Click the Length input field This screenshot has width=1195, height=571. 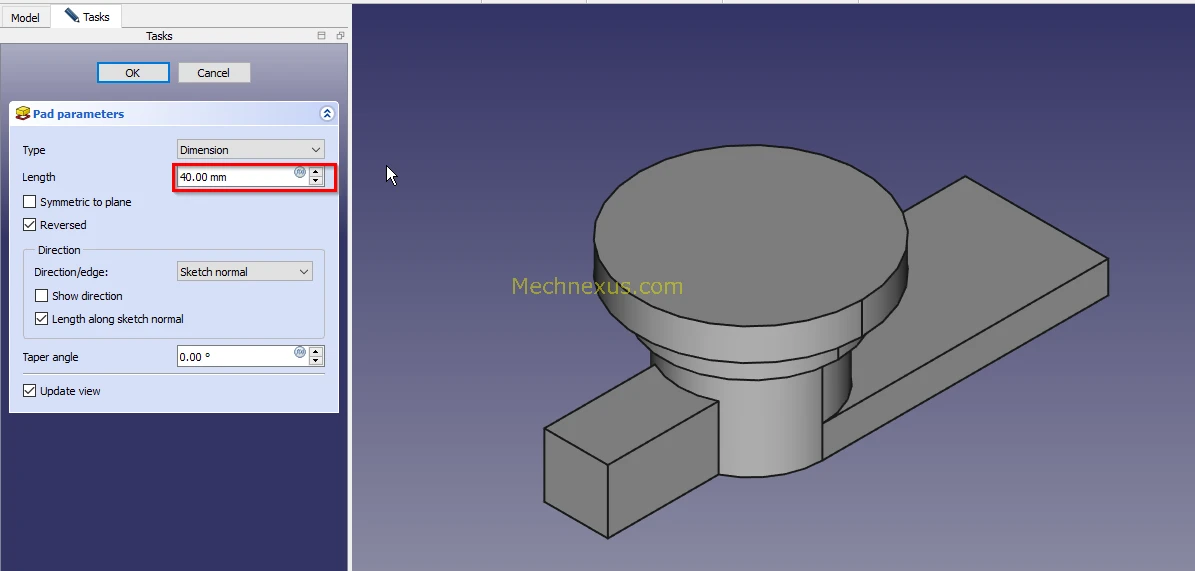[x=235, y=177]
